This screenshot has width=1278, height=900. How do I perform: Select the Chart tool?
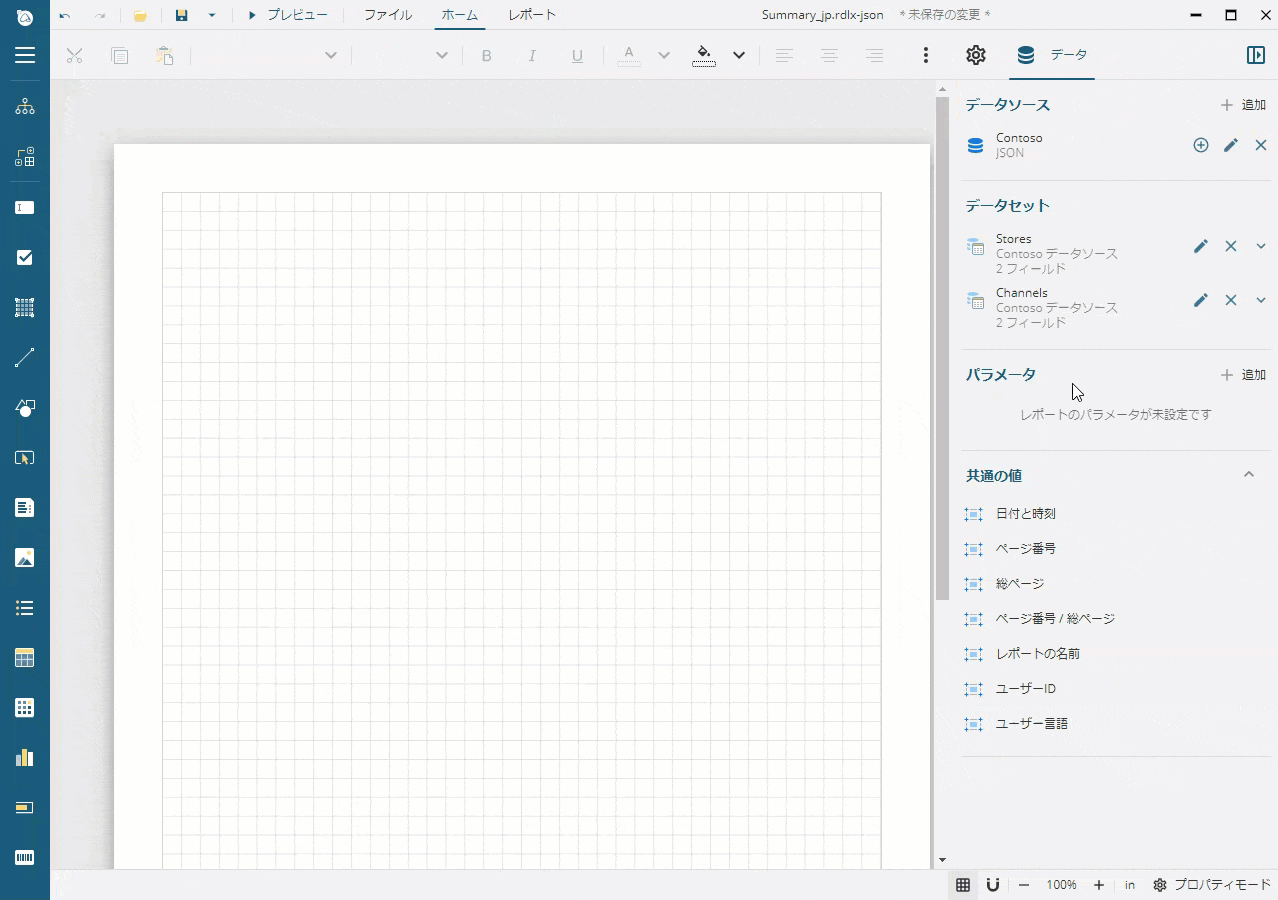coord(24,757)
